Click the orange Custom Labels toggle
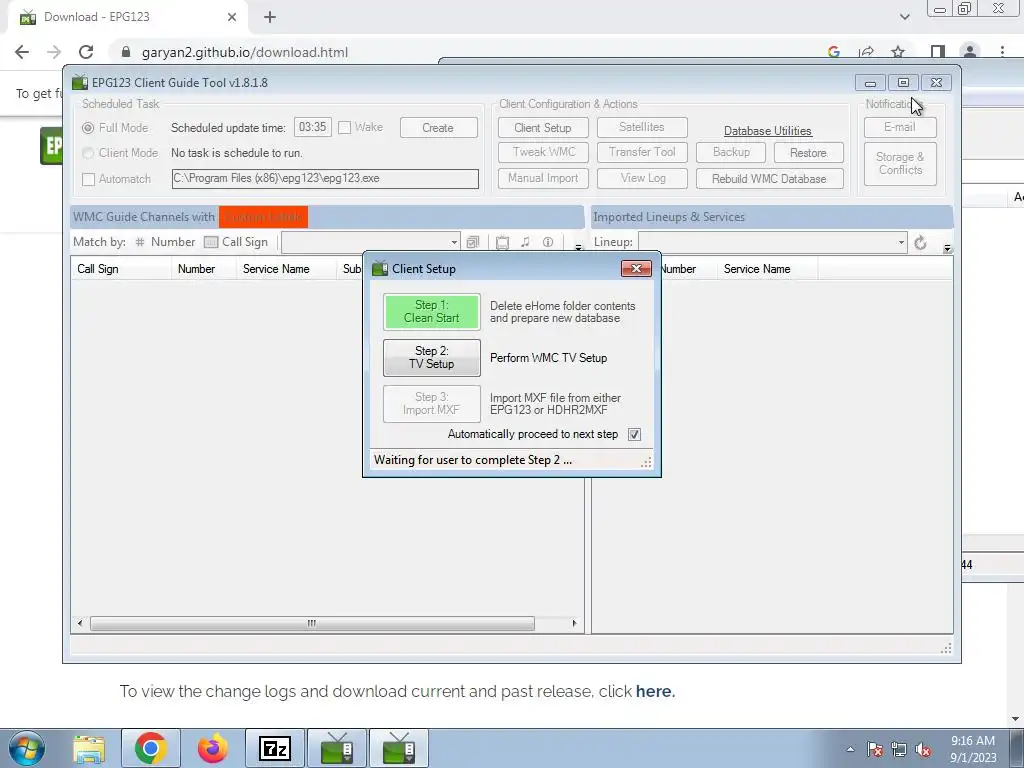Screen dimensions: 1024x768 263,217
